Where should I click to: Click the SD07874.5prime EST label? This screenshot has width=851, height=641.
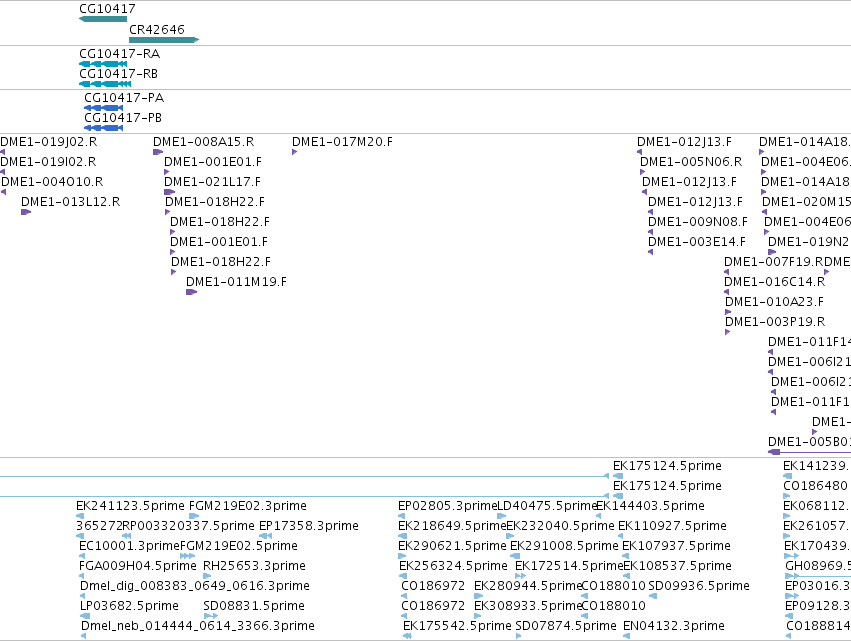(x=566, y=627)
